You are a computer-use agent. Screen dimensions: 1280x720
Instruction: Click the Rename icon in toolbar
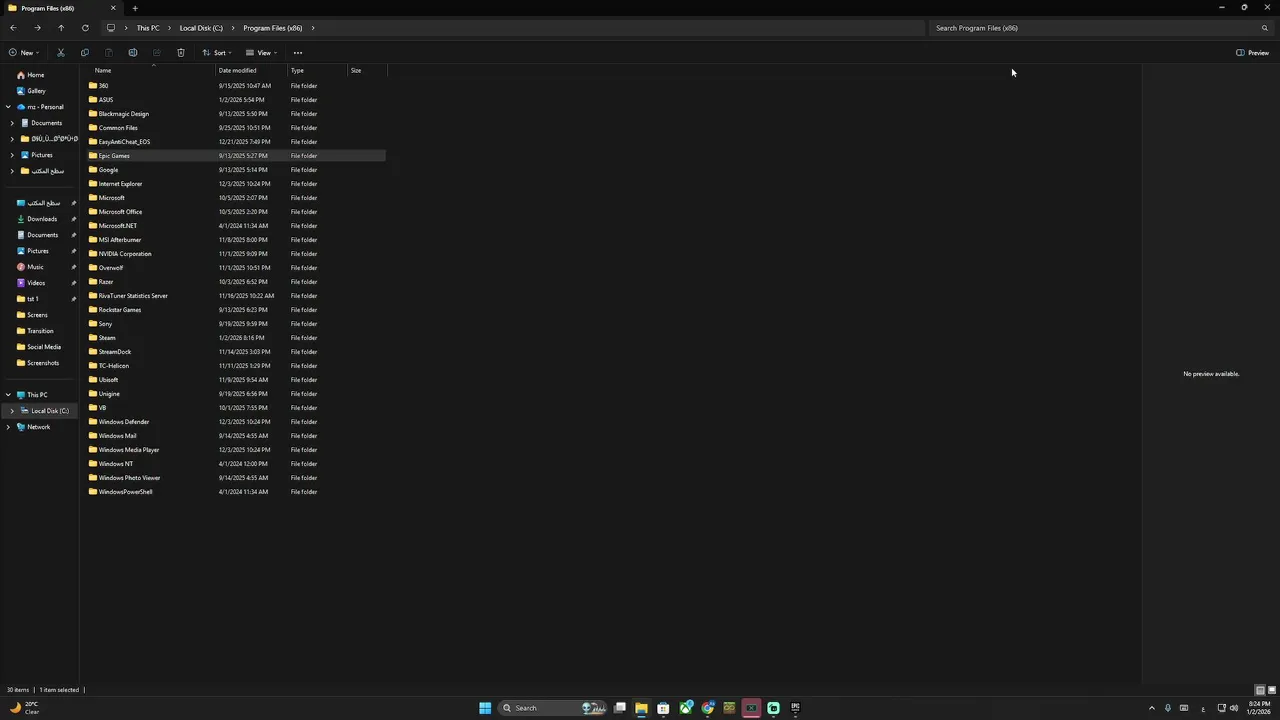(x=133, y=53)
